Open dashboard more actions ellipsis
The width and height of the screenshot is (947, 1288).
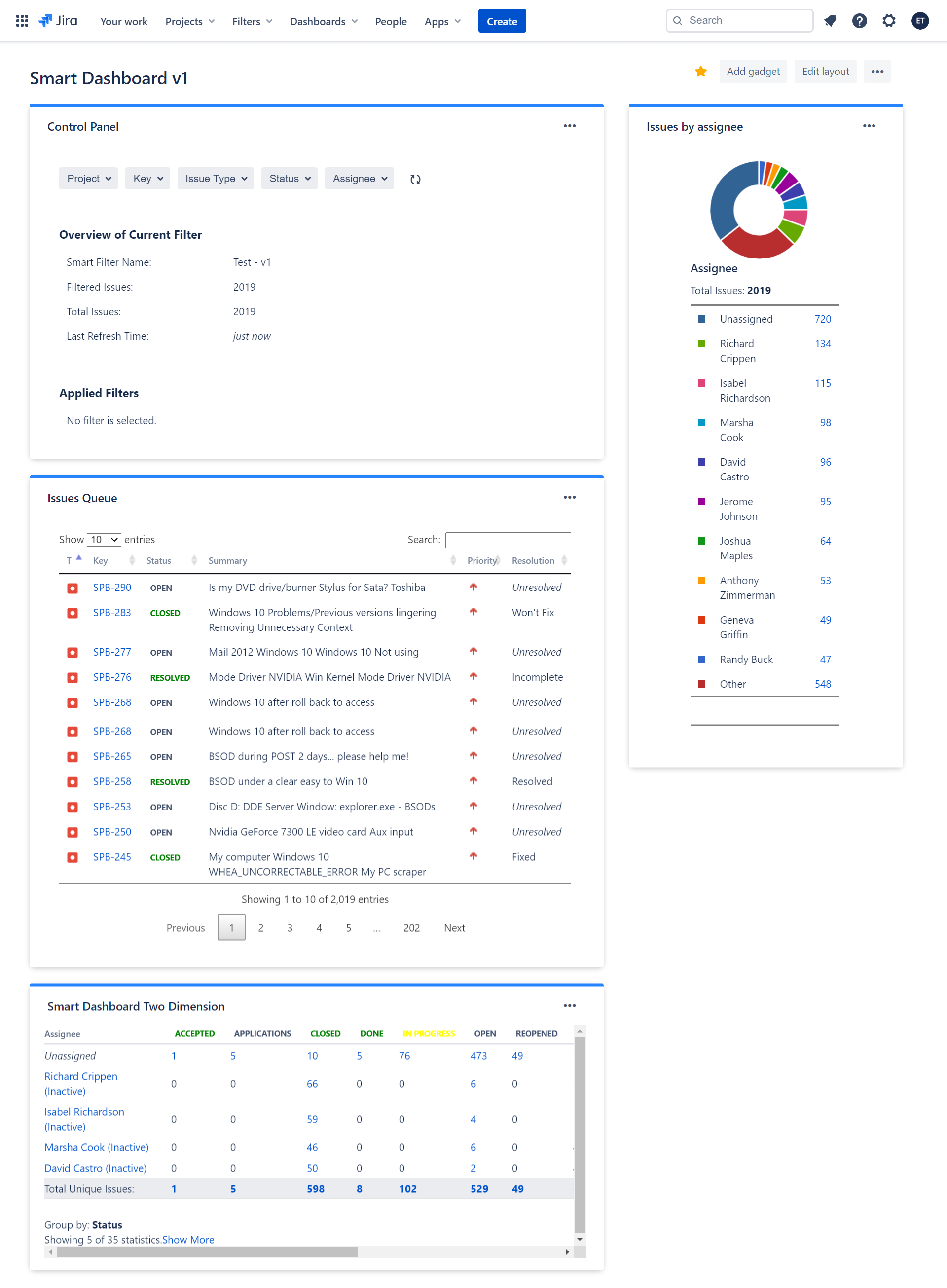click(876, 72)
